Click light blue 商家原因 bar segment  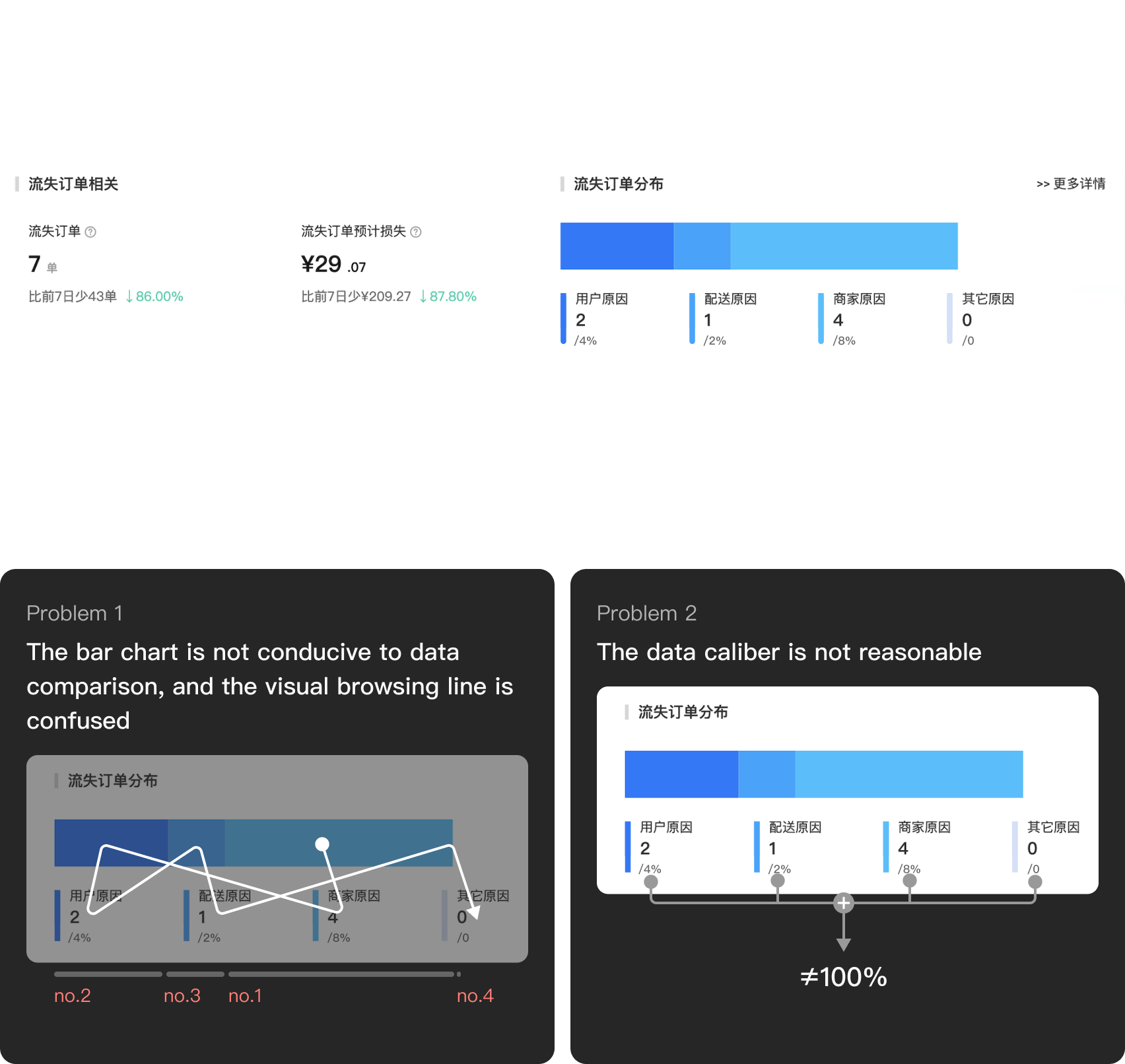844,246
